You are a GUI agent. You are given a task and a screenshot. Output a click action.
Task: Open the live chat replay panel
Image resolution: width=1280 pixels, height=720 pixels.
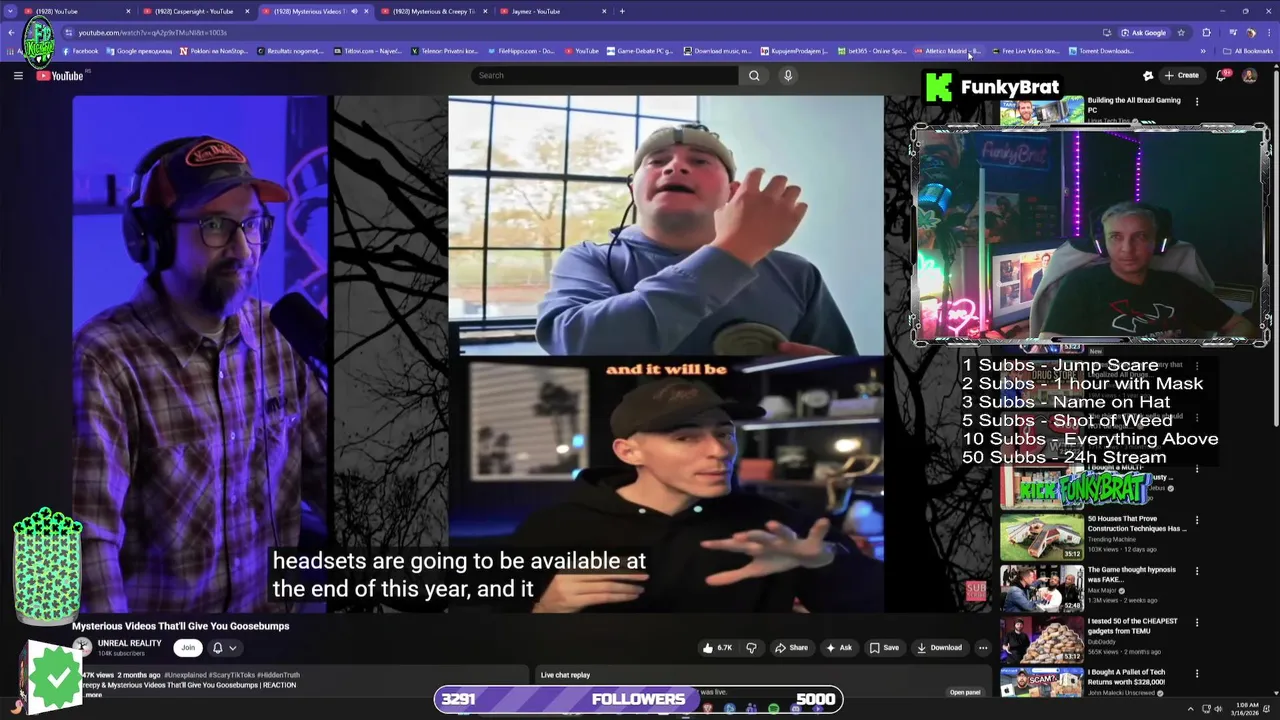(965, 692)
